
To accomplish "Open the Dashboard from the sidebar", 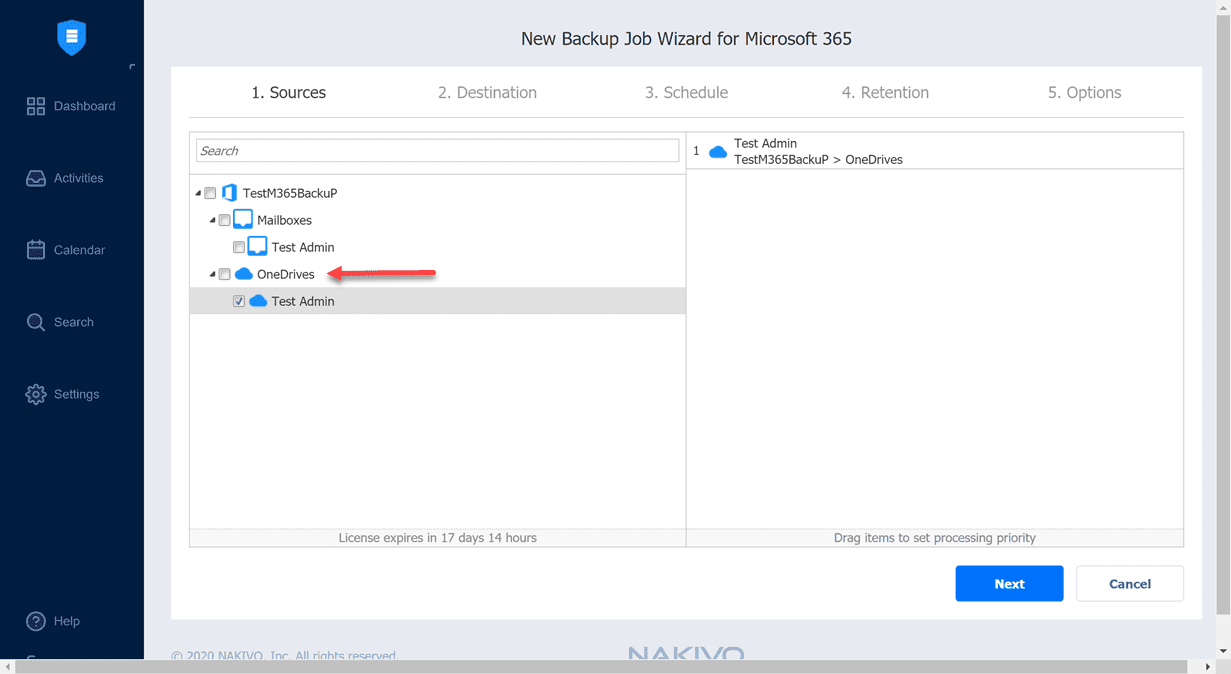I will [x=76, y=105].
